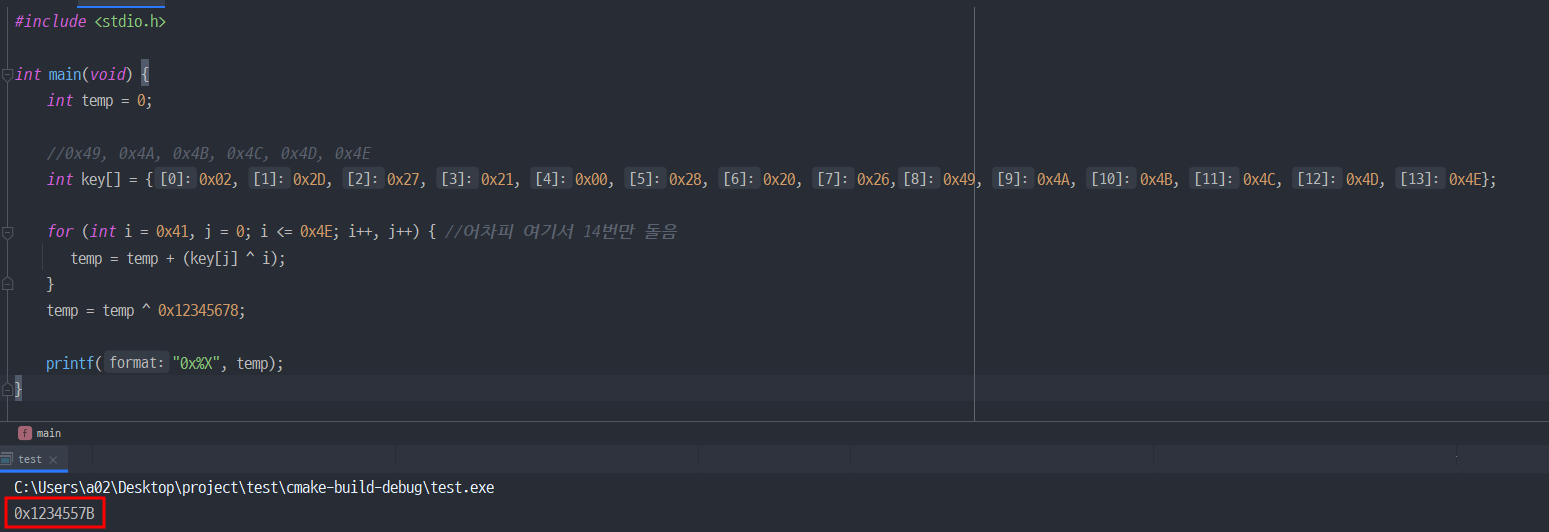Click the [0]: inlay hint
This screenshot has height=532, width=1549.
coord(176,179)
